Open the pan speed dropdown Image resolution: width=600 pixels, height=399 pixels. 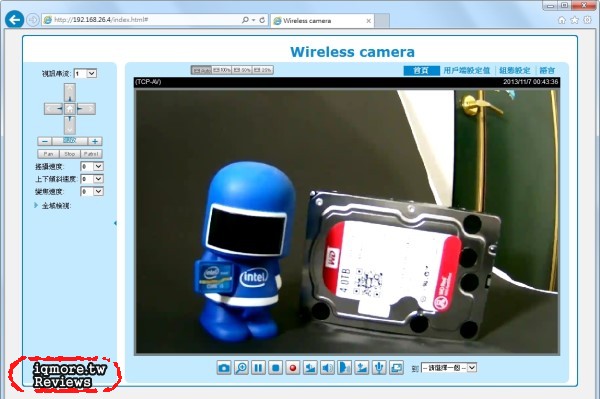(92, 166)
